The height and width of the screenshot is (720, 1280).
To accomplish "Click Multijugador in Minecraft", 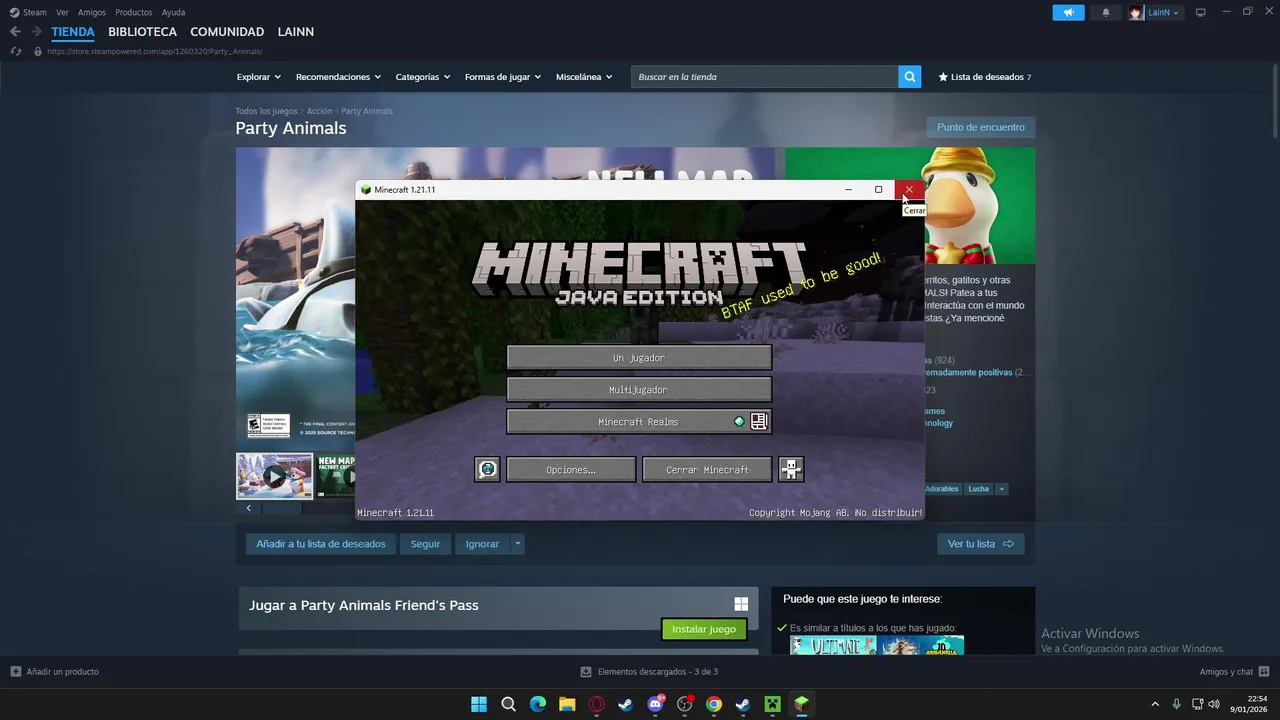I will click(x=639, y=389).
